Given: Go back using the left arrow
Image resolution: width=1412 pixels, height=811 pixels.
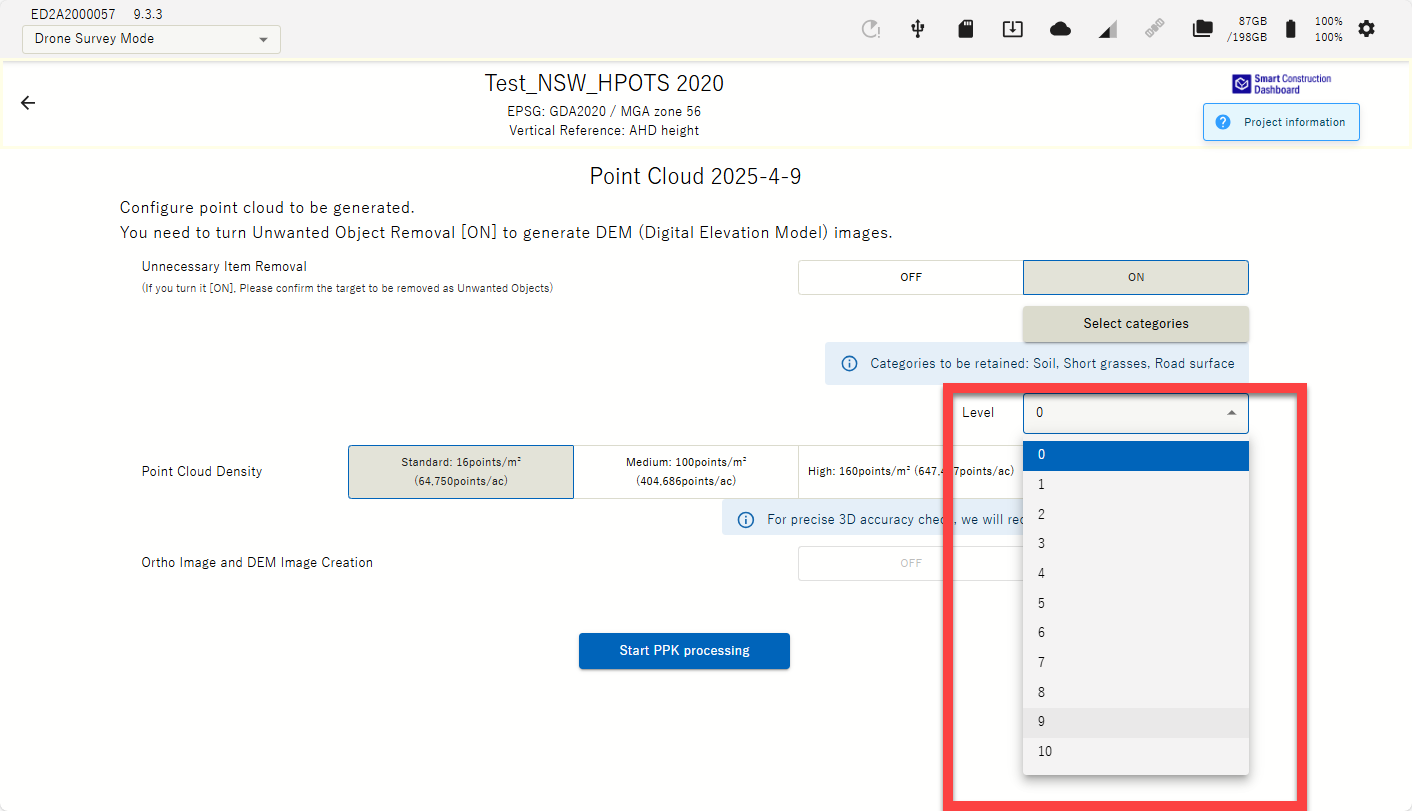Looking at the screenshot, I should coord(28,103).
